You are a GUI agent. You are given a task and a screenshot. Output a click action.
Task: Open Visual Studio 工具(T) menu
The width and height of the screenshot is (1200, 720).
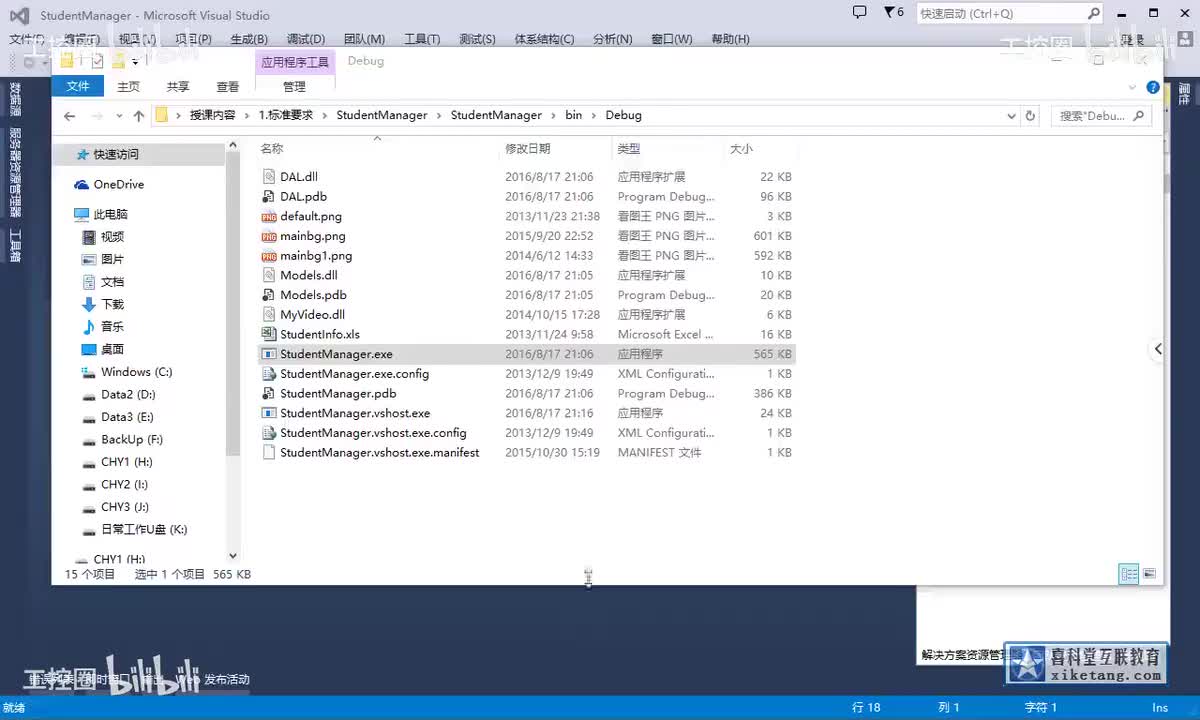tap(421, 39)
